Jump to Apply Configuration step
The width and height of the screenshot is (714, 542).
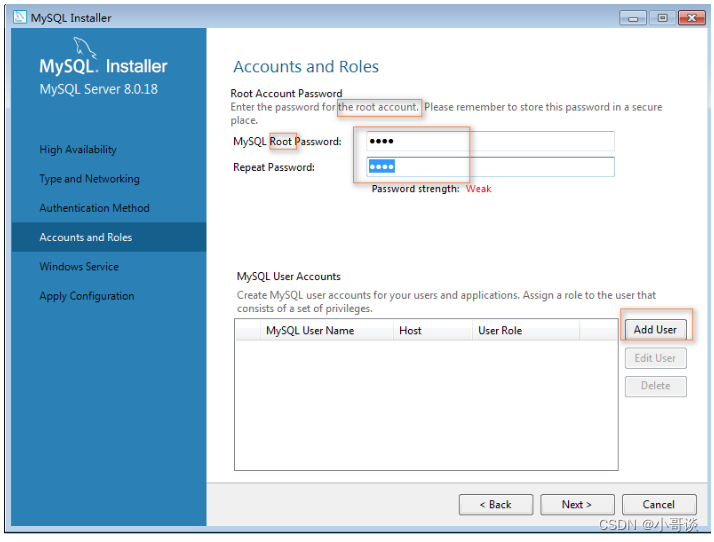point(87,296)
